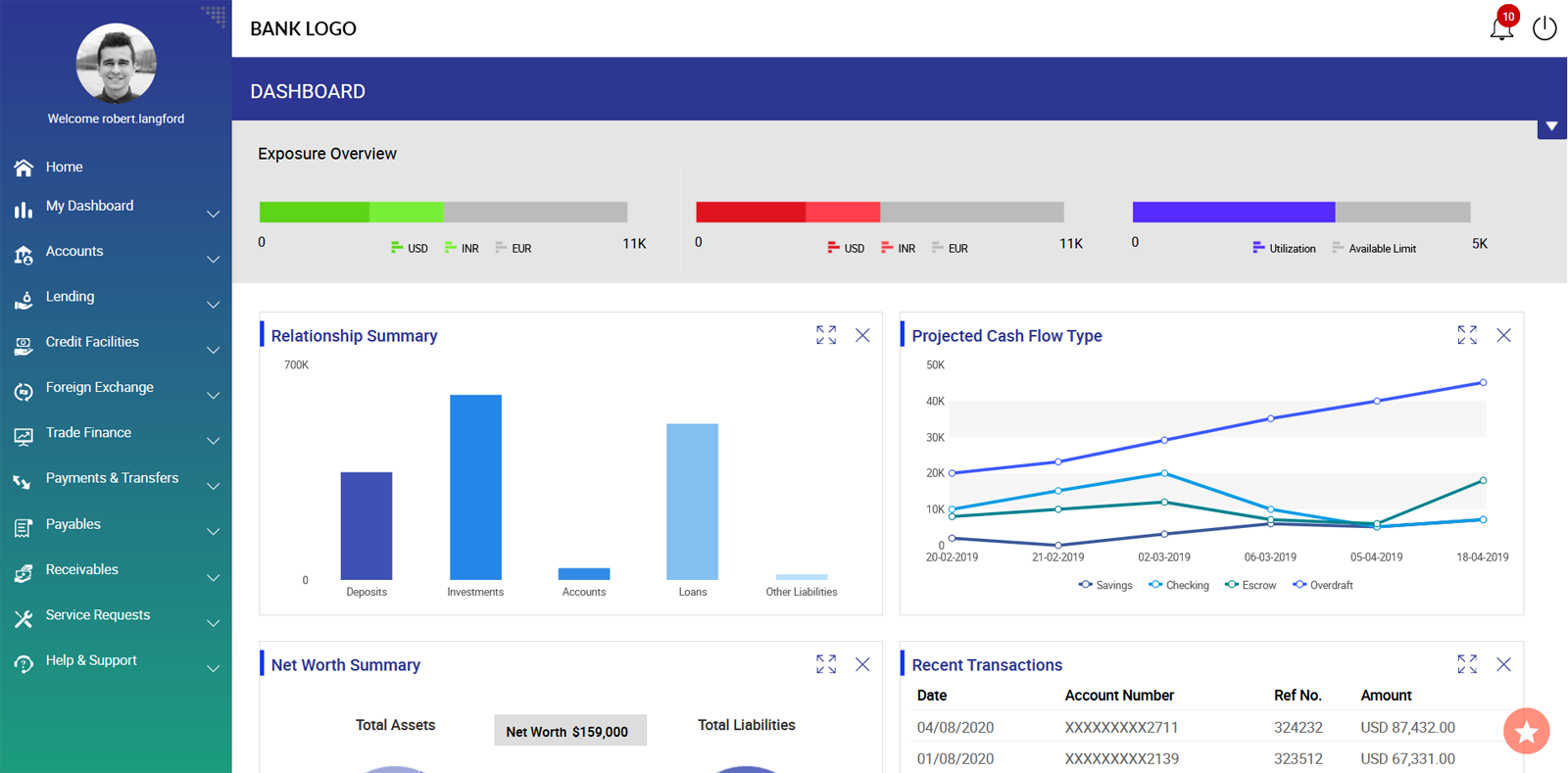Click the dotted grid icon in sidebar corner
The image size is (1568, 773).
[214, 15]
